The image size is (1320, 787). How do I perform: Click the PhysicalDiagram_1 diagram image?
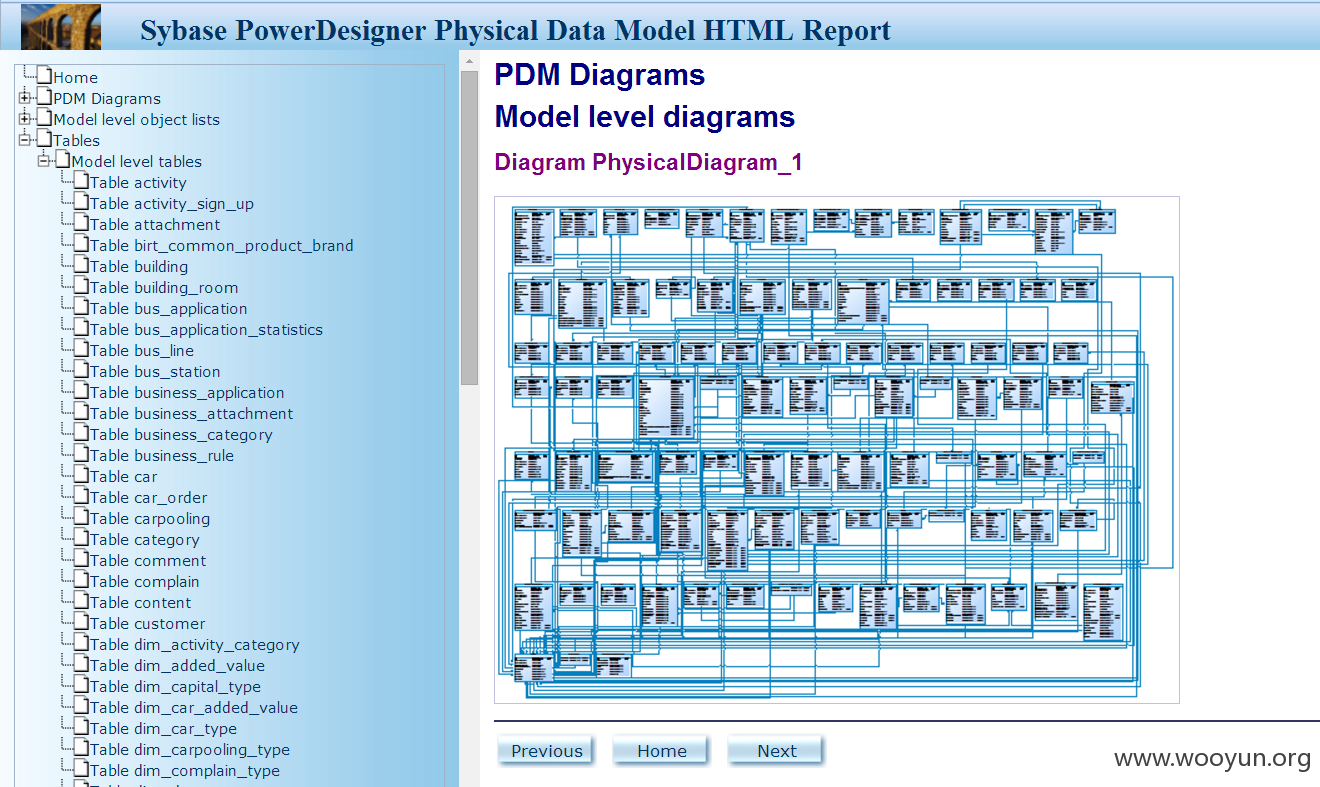click(x=837, y=450)
